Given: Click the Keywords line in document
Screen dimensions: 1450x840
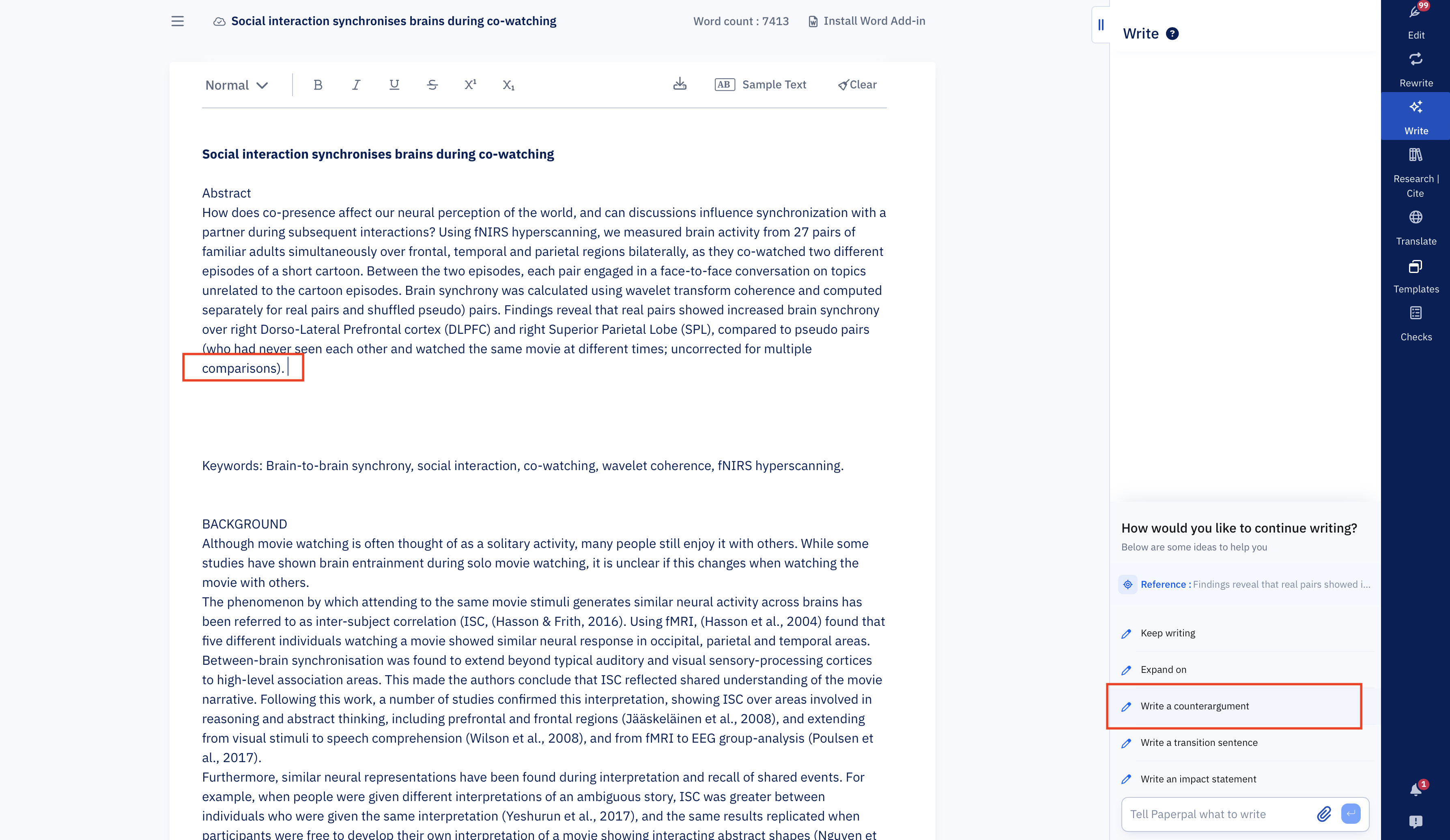Looking at the screenshot, I should (523, 466).
